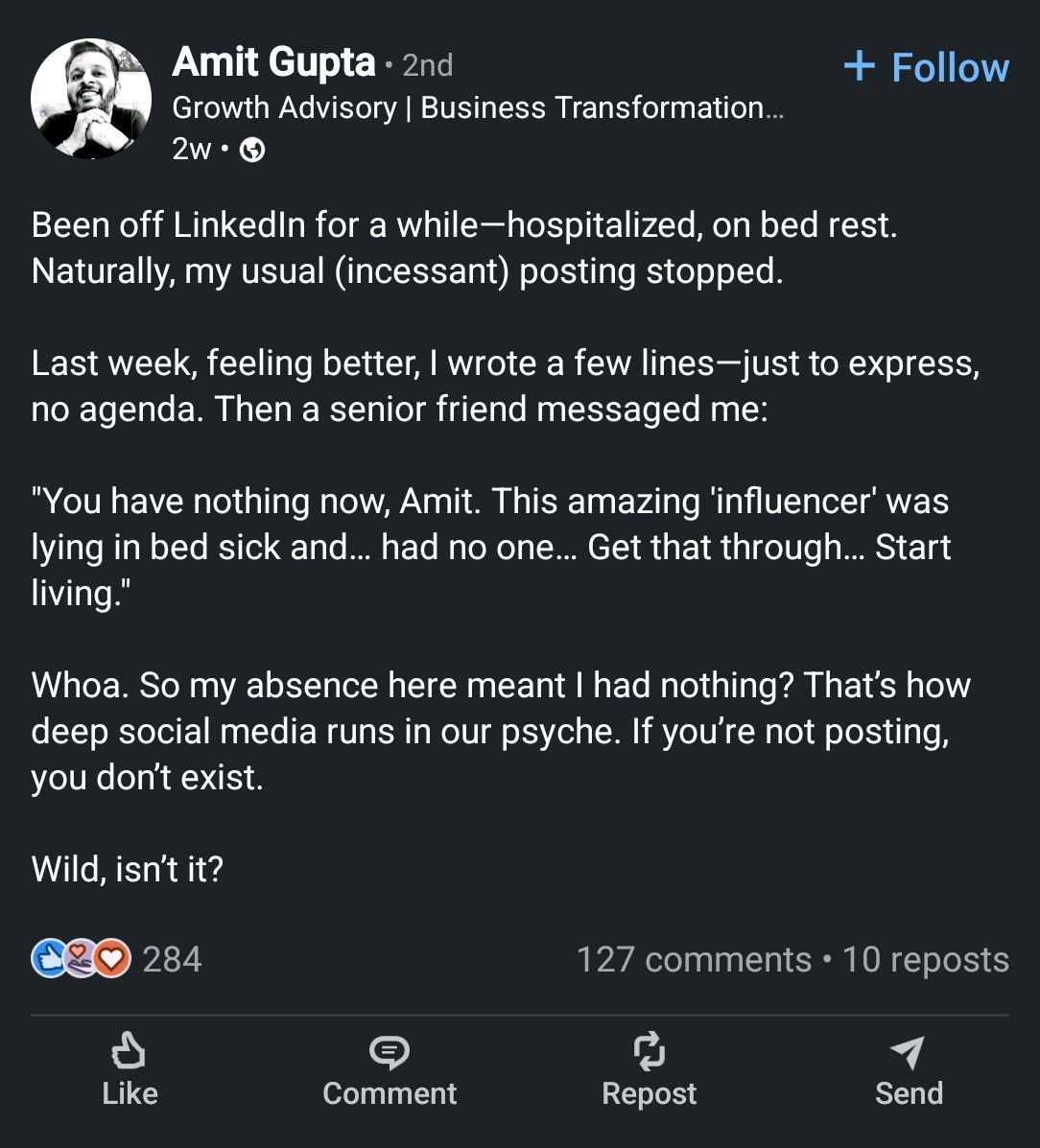
Task: Follow Amit Gupta
Action: click(x=927, y=66)
